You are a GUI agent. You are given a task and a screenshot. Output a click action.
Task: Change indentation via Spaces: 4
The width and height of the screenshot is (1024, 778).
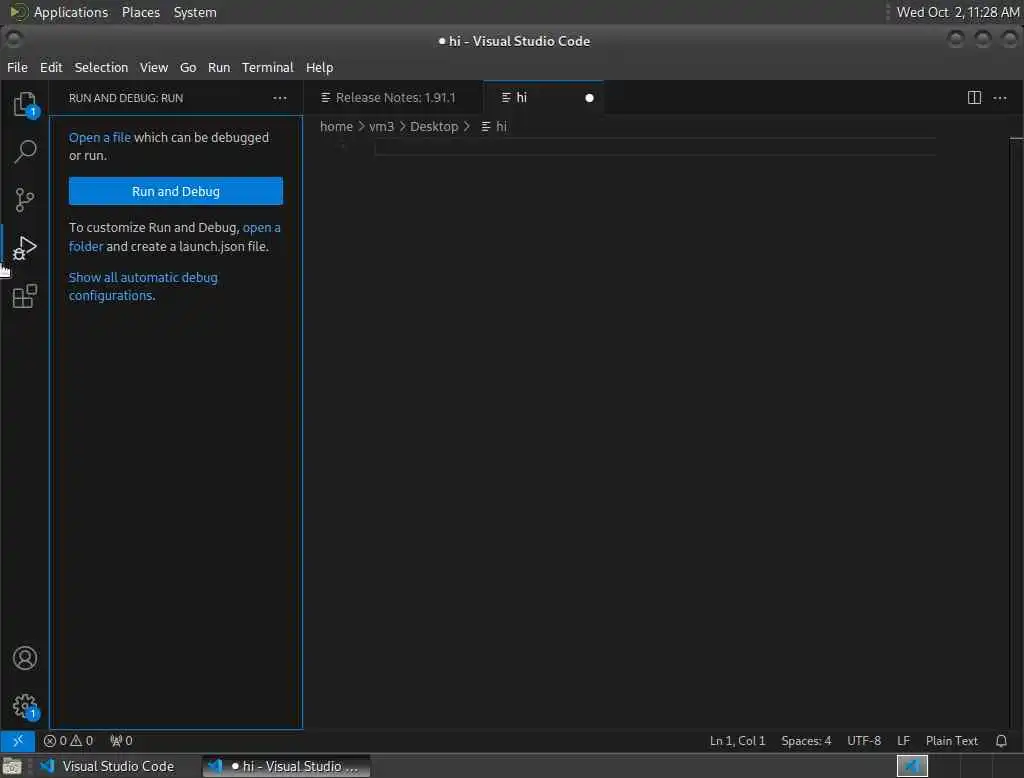[806, 741]
